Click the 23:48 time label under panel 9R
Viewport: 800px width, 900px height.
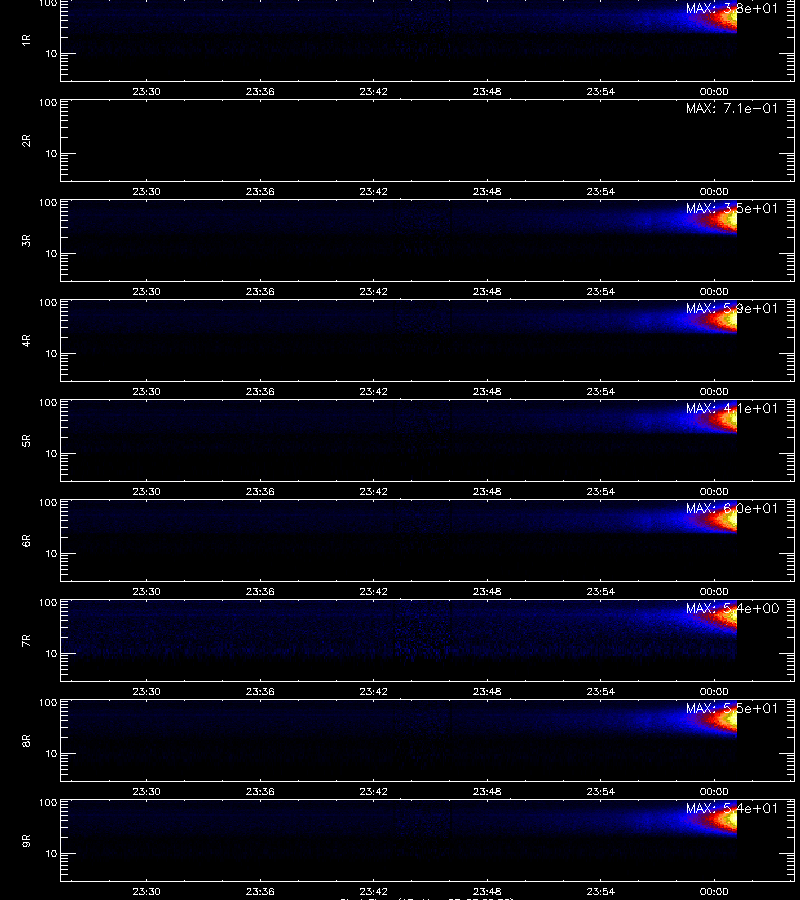coord(487,891)
